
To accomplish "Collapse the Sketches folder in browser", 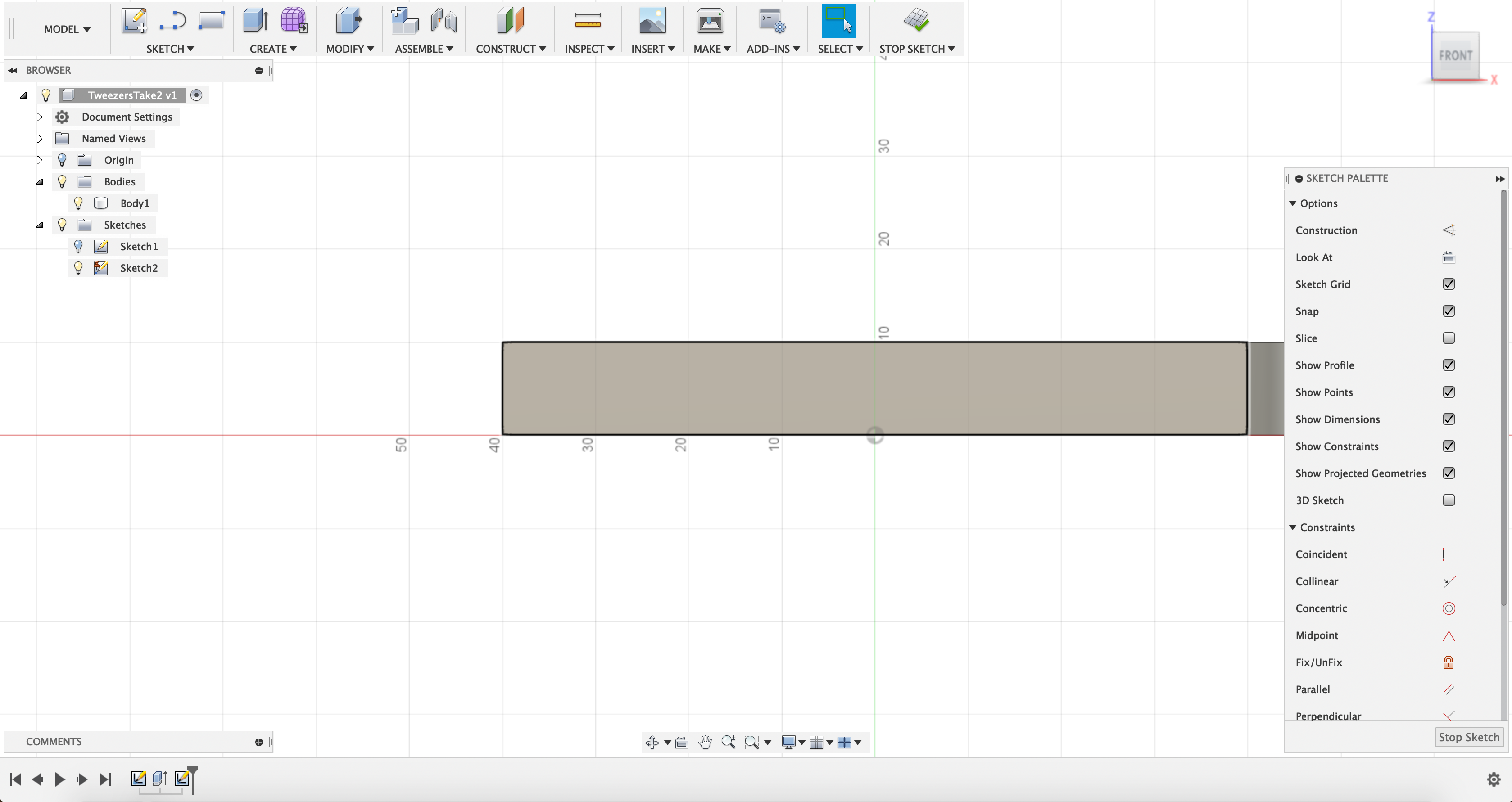I will click(39, 225).
